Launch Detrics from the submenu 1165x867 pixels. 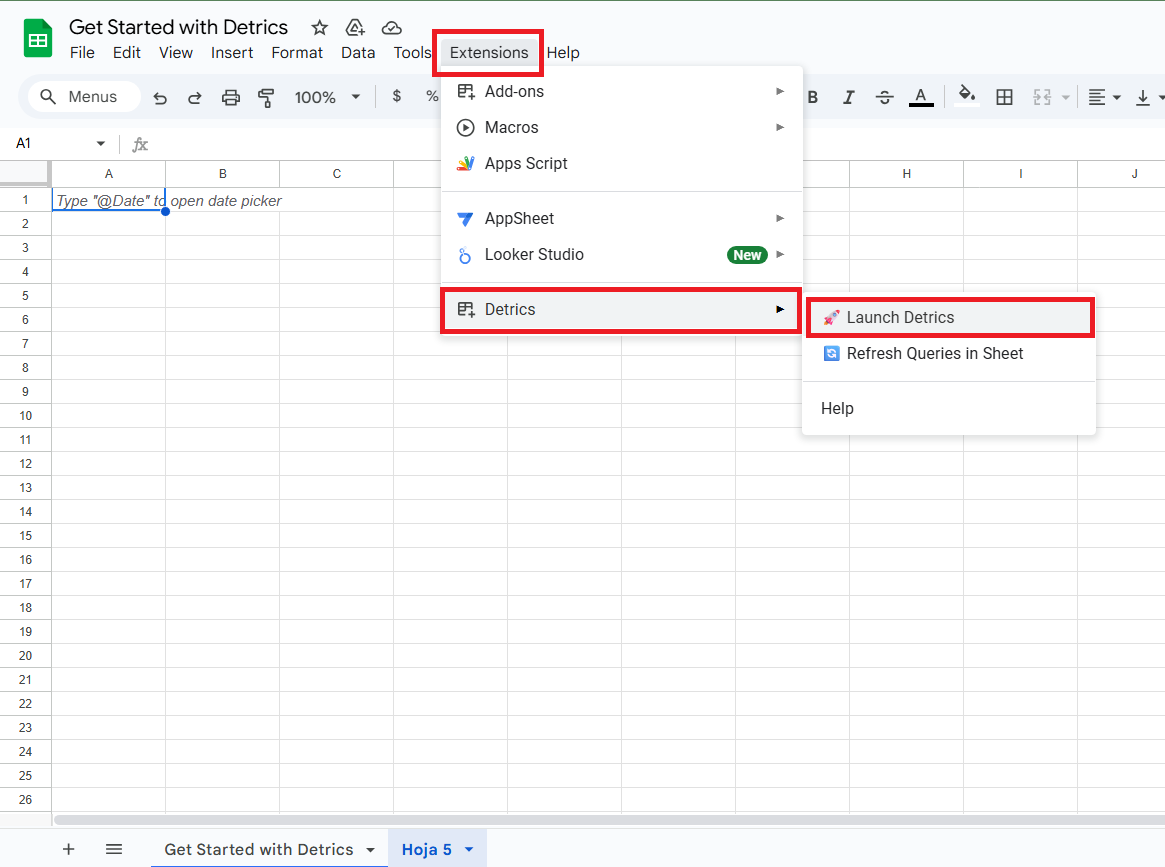[x=947, y=317]
